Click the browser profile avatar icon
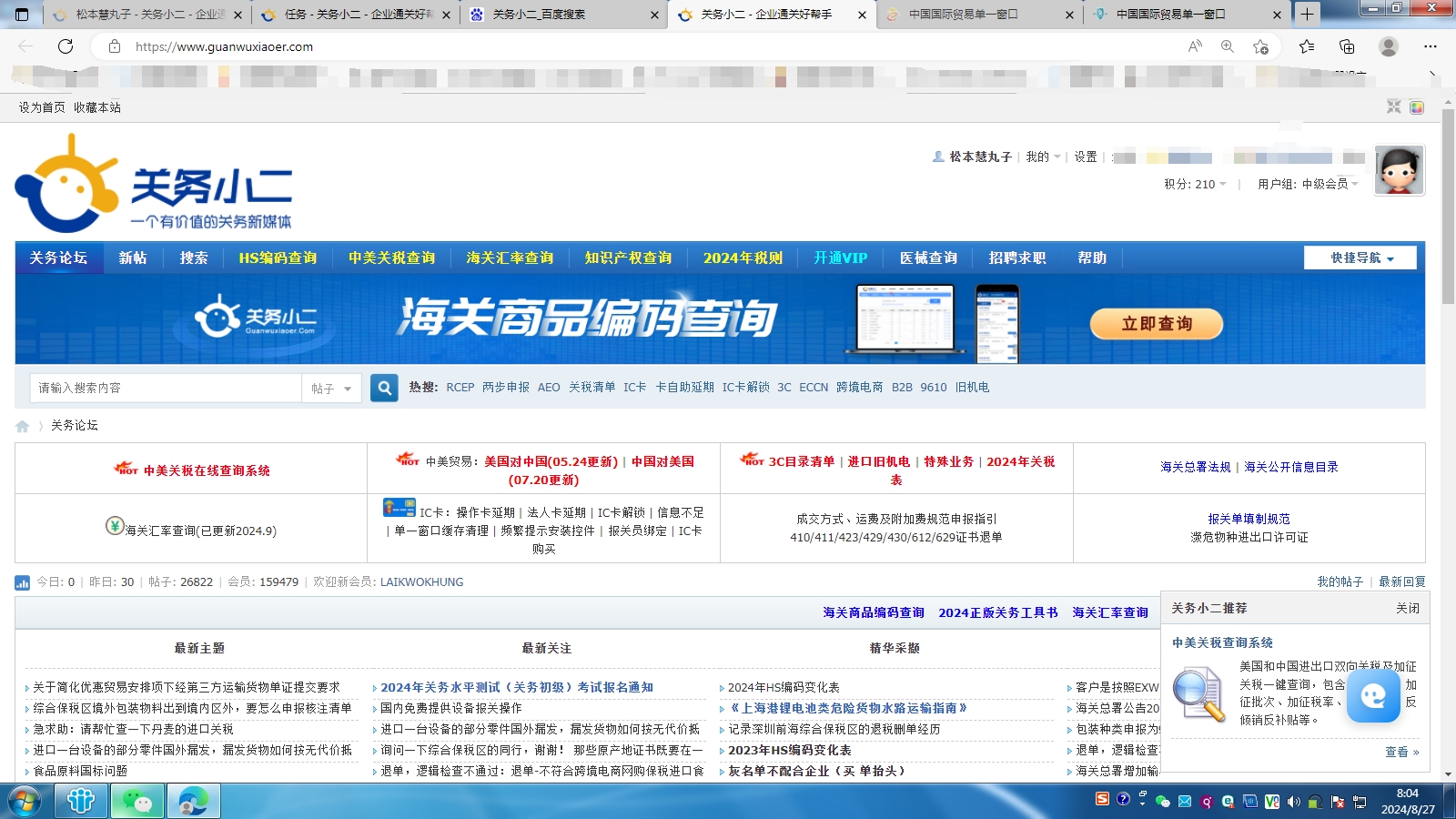Image resolution: width=1456 pixels, height=819 pixels. (x=1389, y=46)
